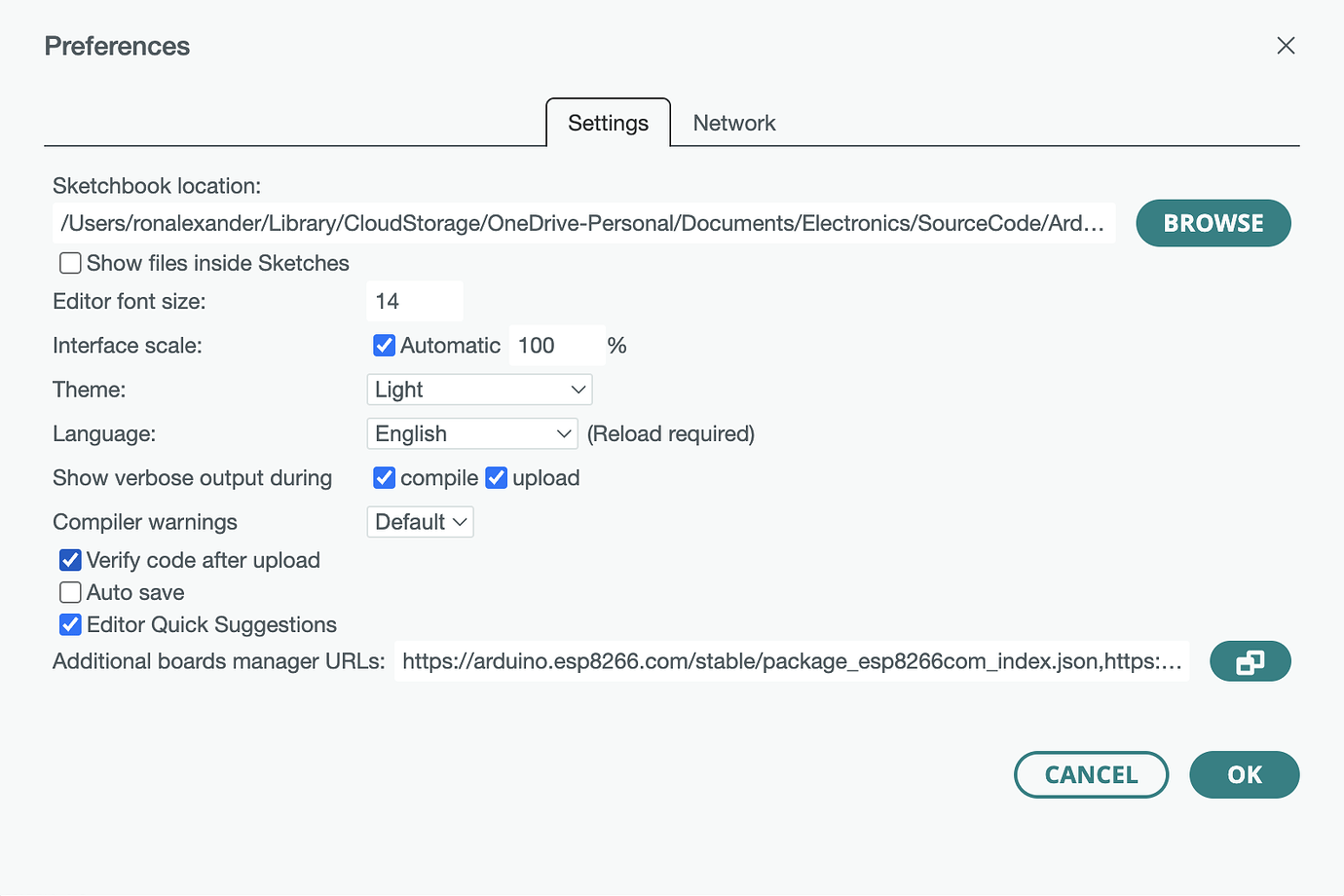Close the Preferences dialog with the X
The width and height of the screenshot is (1344, 896).
(x=1286, y=46)
